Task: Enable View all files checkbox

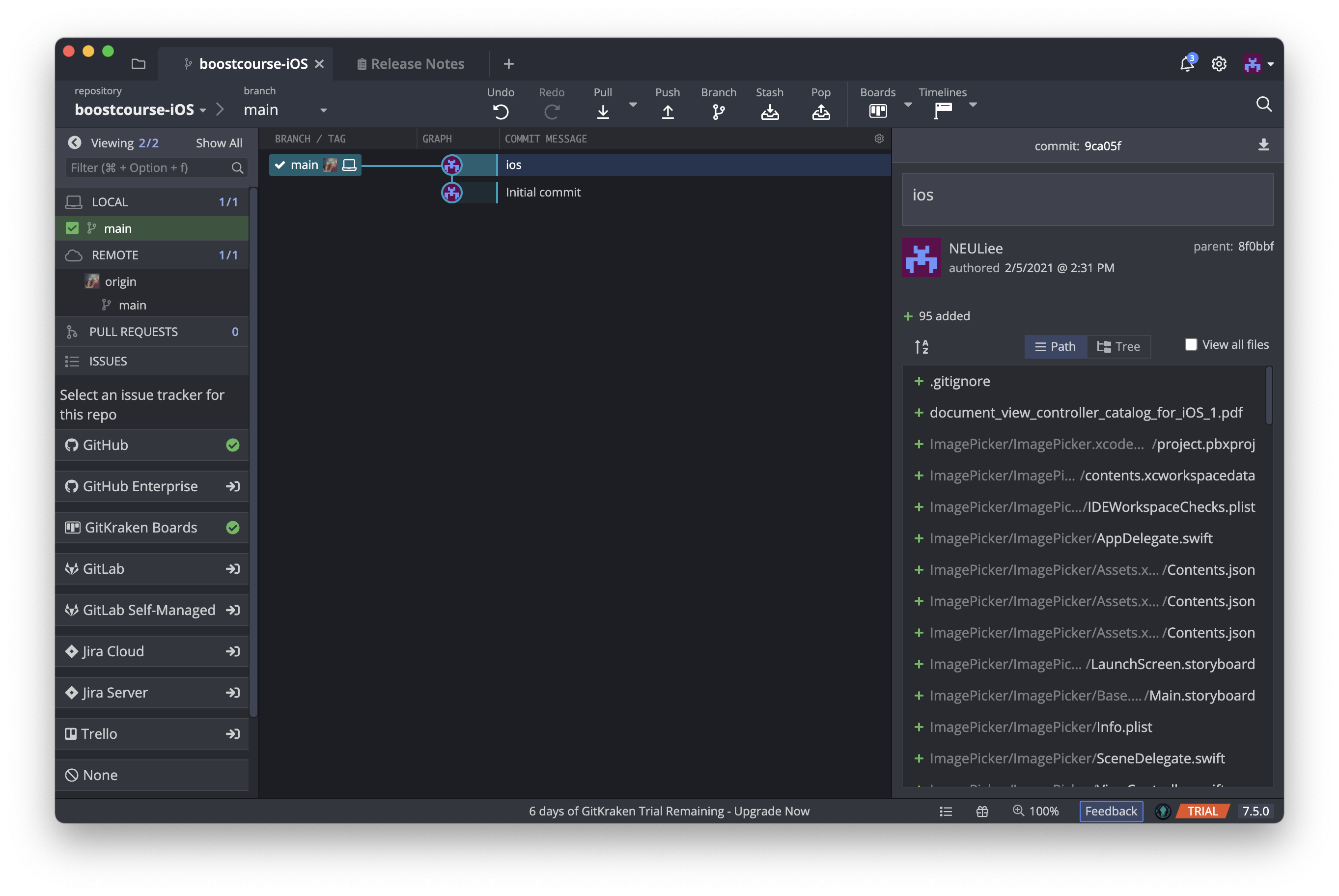Action: (1191, 344)
